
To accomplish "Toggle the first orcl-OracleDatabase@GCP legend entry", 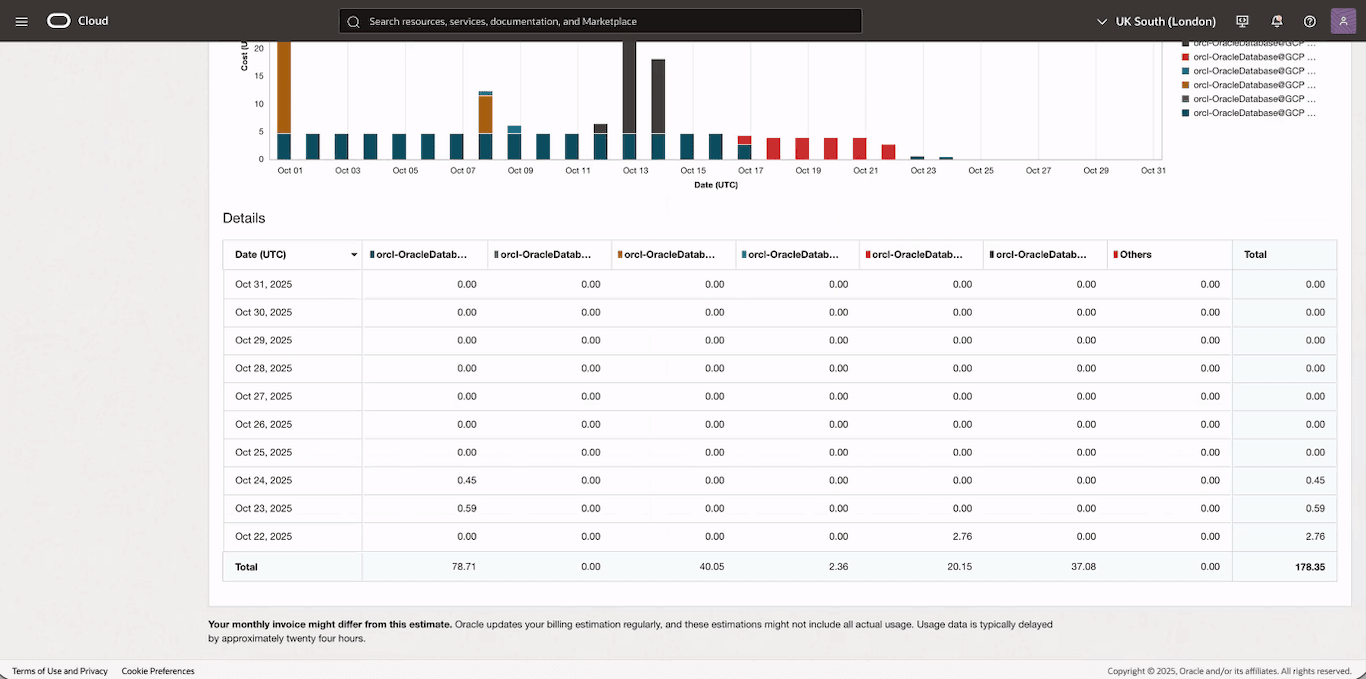I will click(x=1250, y=43).
